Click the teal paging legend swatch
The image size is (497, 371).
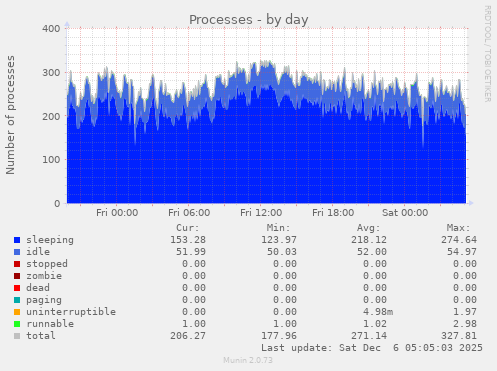17,300
